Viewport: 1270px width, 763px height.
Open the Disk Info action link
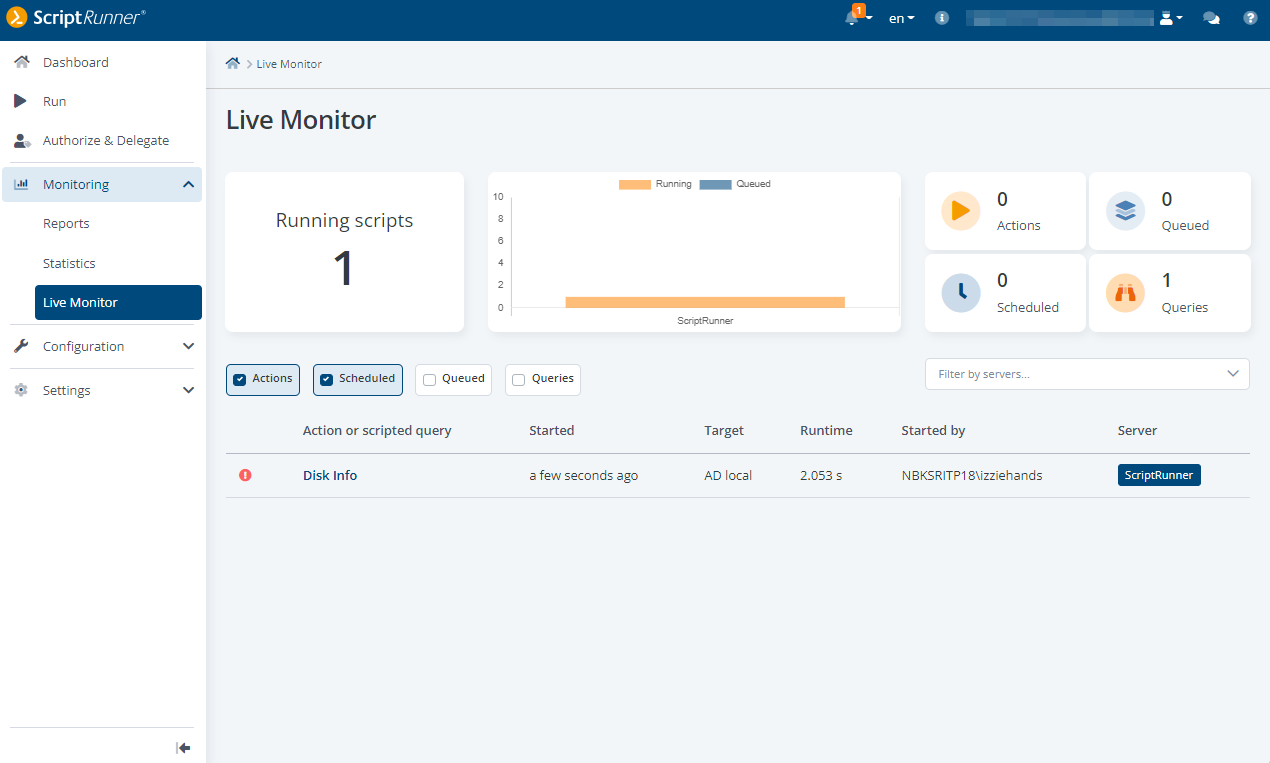(x=330, y=475)
